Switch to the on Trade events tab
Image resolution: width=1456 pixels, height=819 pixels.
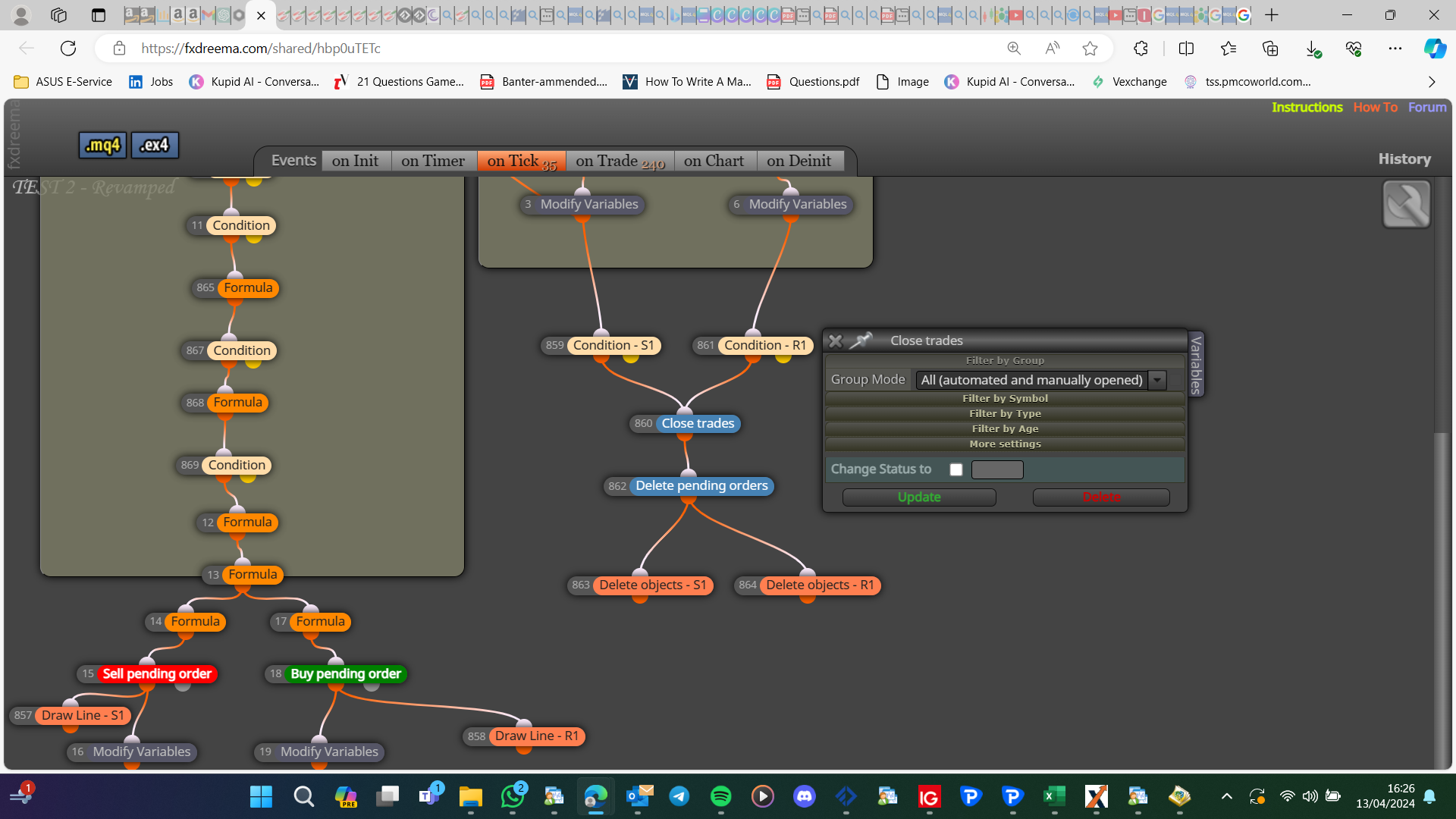[620, 161]
